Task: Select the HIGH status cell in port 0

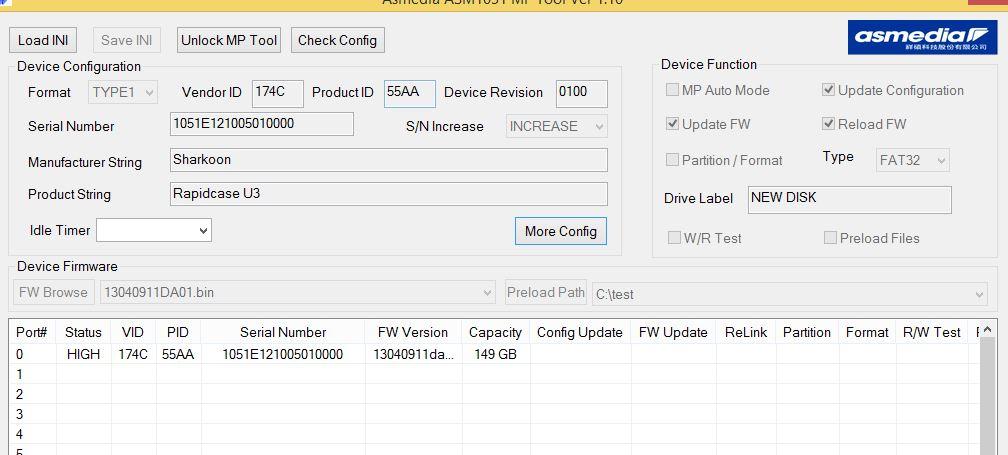Action: [x=84, y=354]
